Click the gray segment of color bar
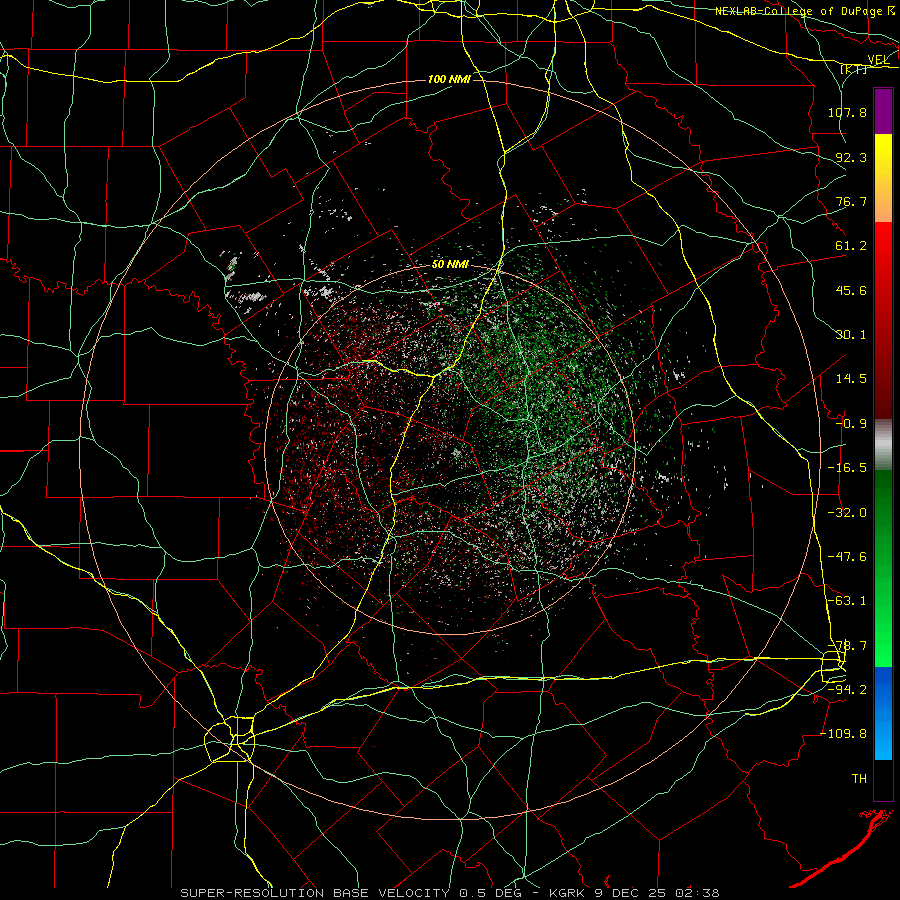The height and width of the screenshot is (900, 900). point(883,444)
